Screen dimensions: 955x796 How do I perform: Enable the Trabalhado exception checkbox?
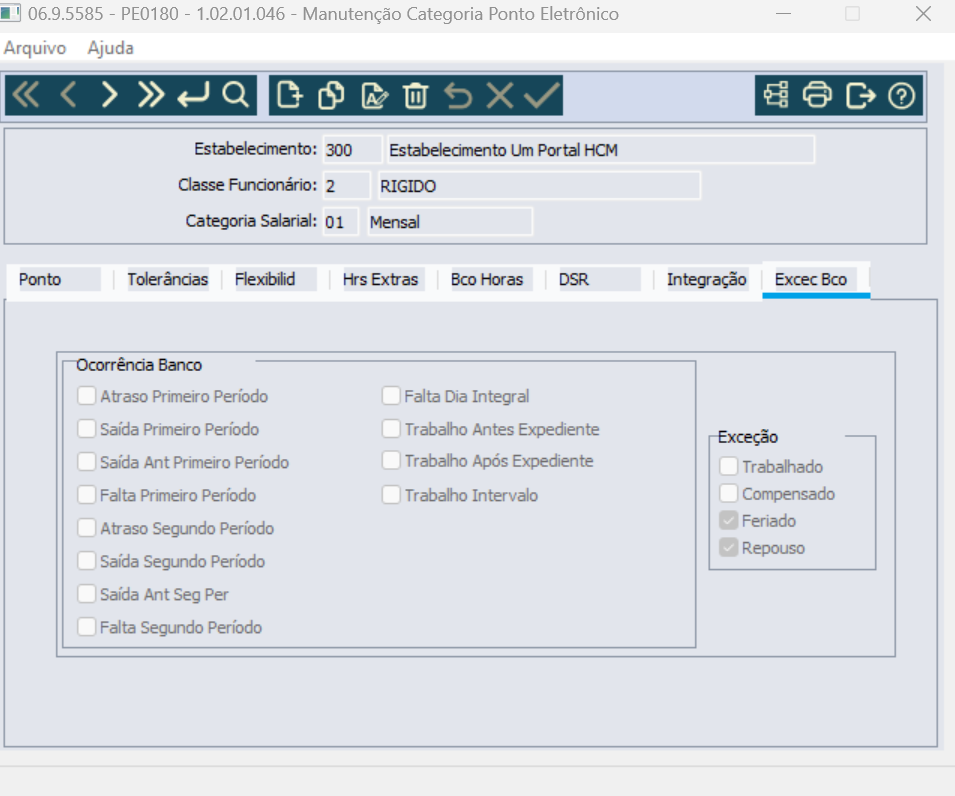728,467
